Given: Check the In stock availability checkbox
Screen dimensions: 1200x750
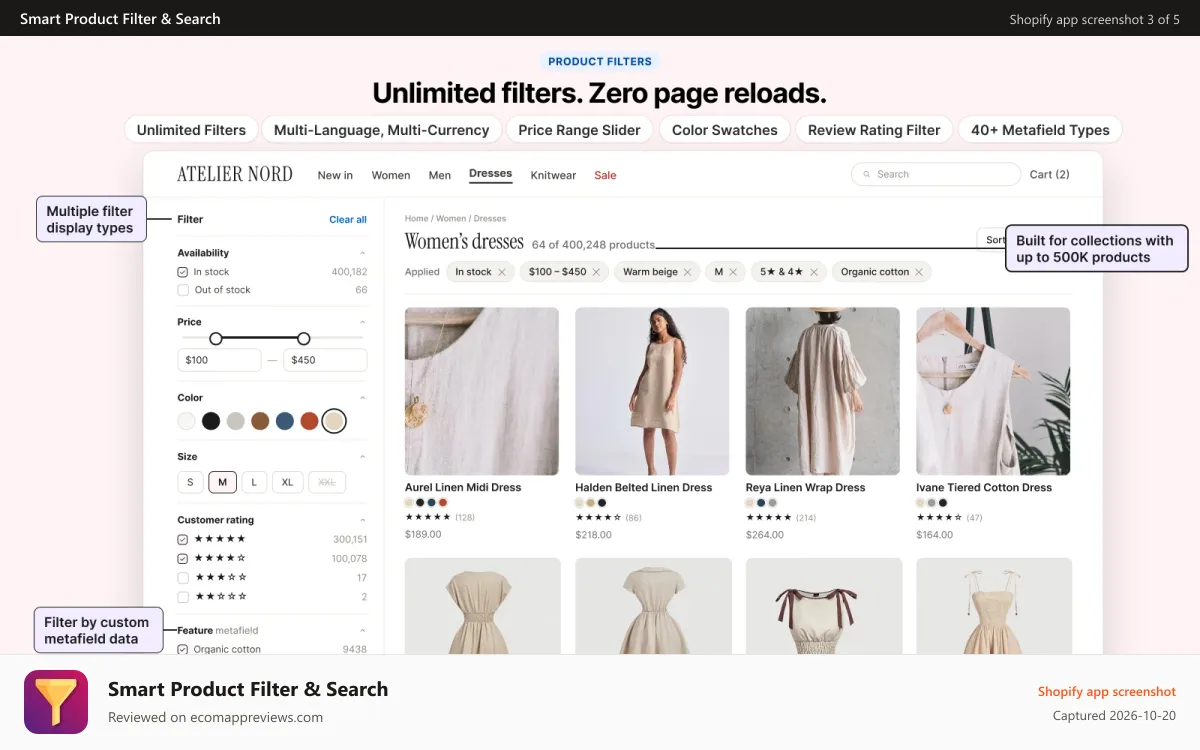Looking at the screenshot, I should (x=183, y=272).
